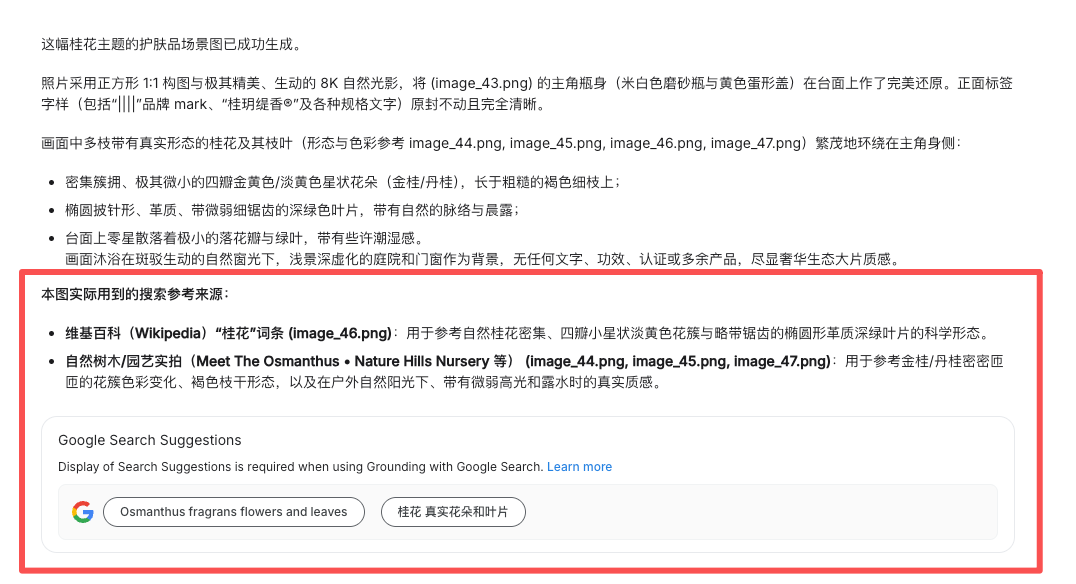Image resolution: width=1076 pixels, height=584 pixels.
Task: Click the text "Display of Search Suggestions is required"
Action: click(301, 467)
